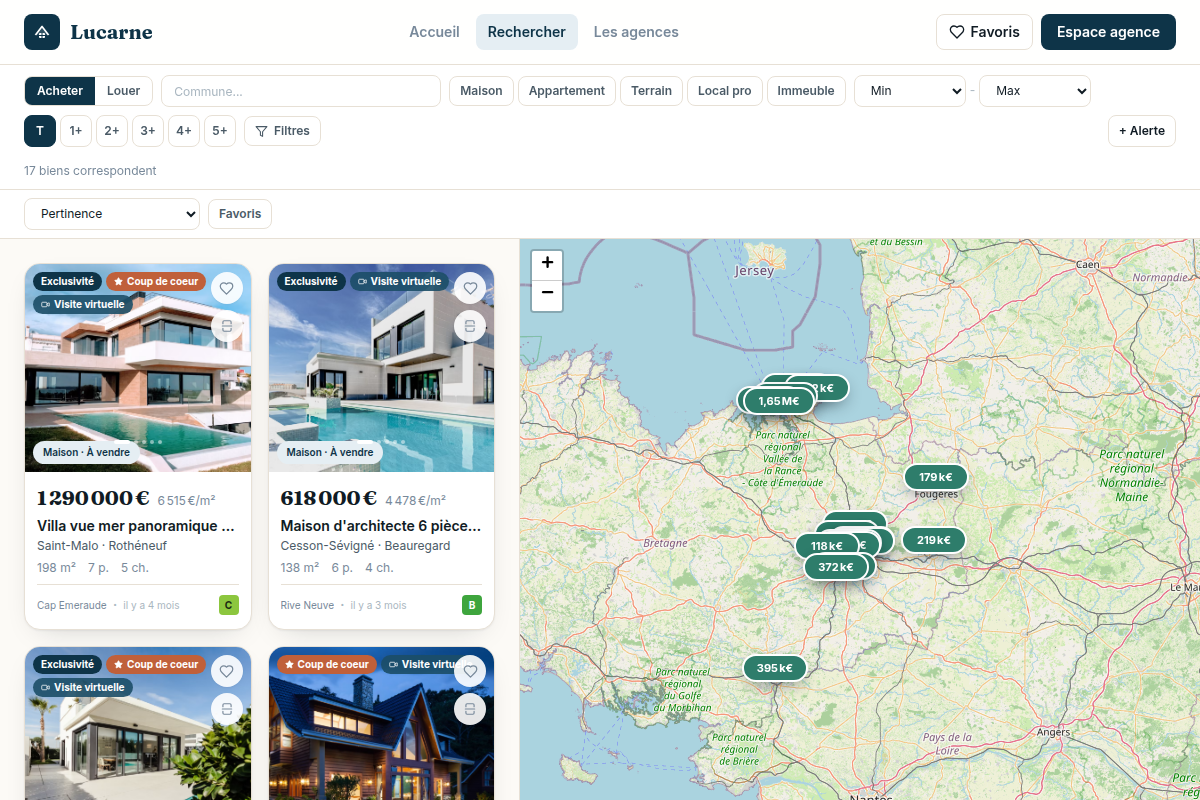
Task: Switch to Louer mode
Action: pyautogui.click(x=124, y=91)
